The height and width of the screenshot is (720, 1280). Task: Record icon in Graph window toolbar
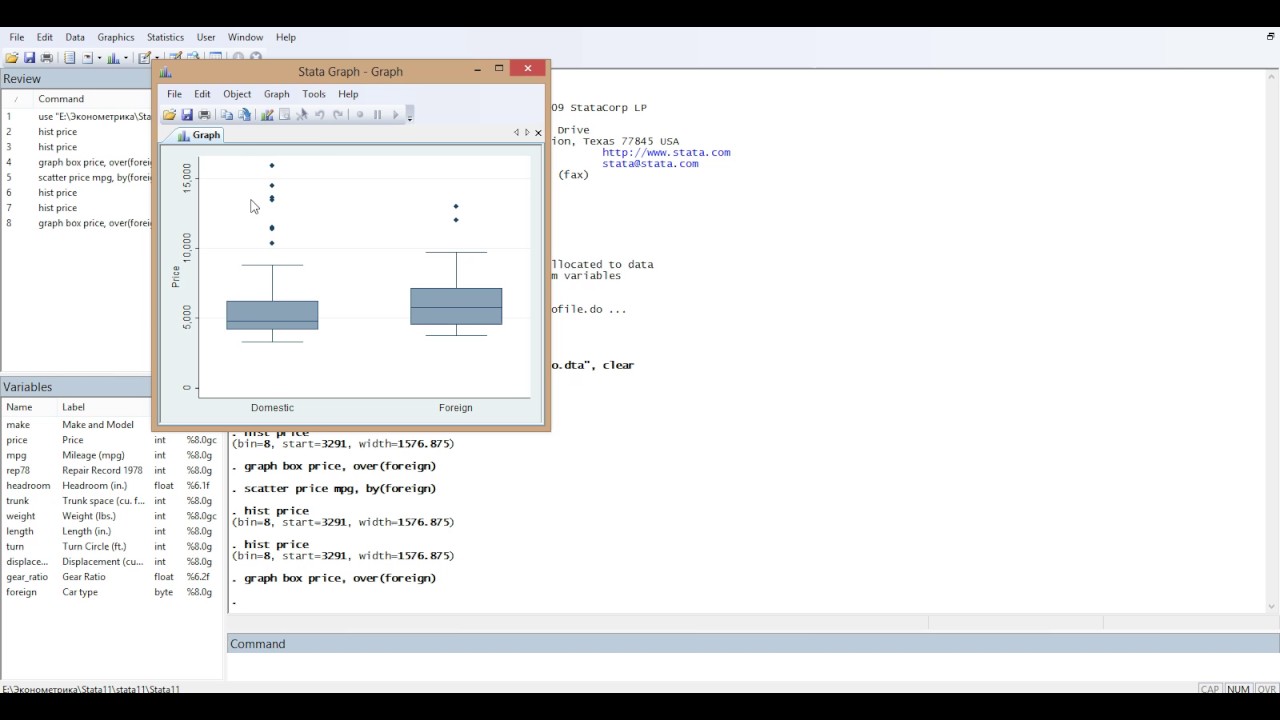(x=360, y=114)
